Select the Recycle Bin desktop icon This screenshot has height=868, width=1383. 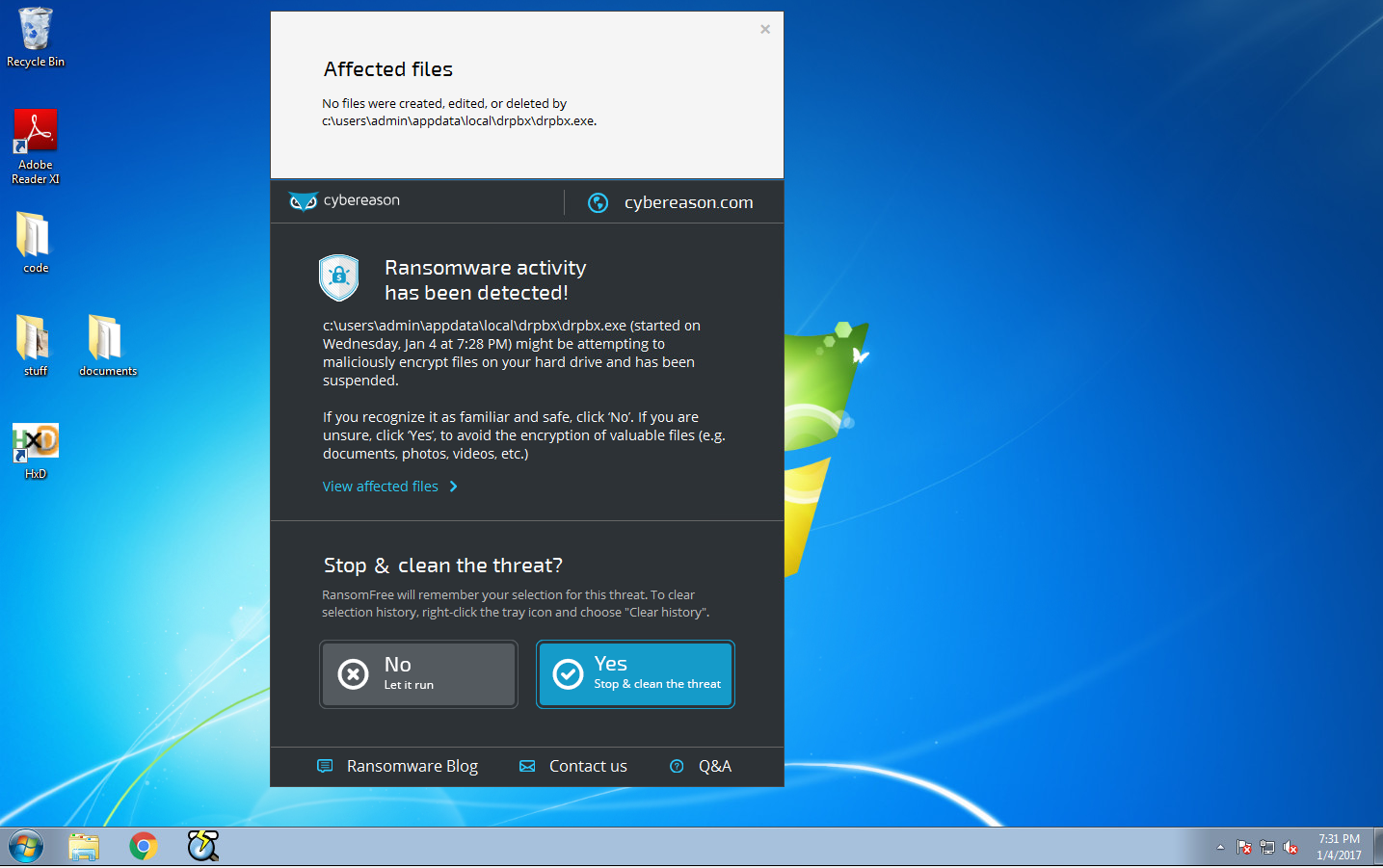(x=36, y=39)
